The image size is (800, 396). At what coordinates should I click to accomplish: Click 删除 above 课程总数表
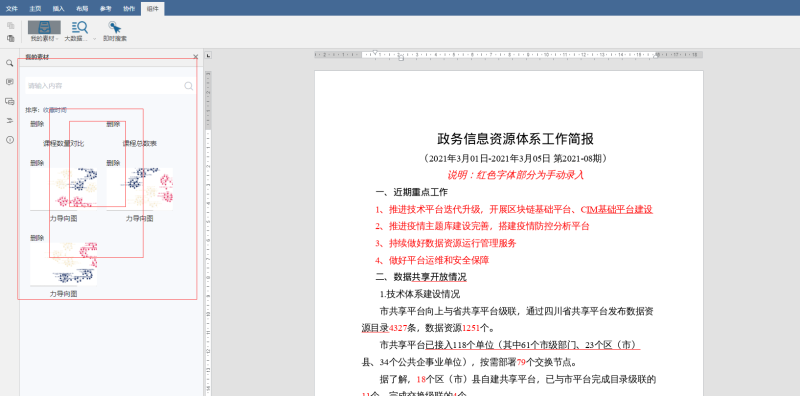point(113,124)
